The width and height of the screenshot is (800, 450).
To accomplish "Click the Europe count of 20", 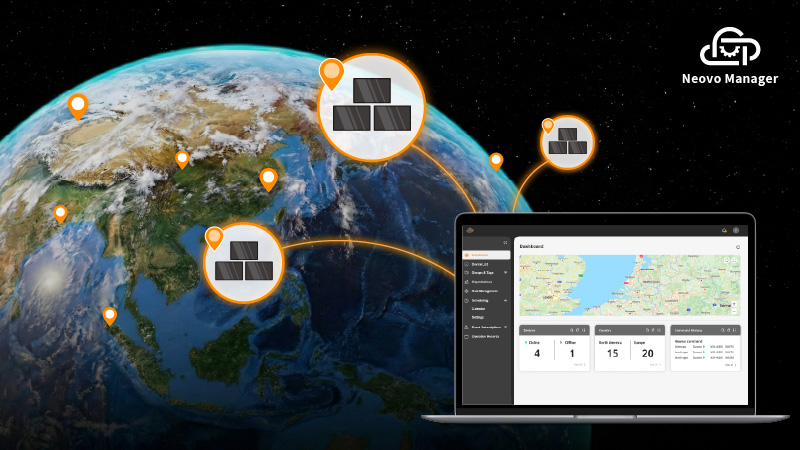I will (x=645, y=353).
